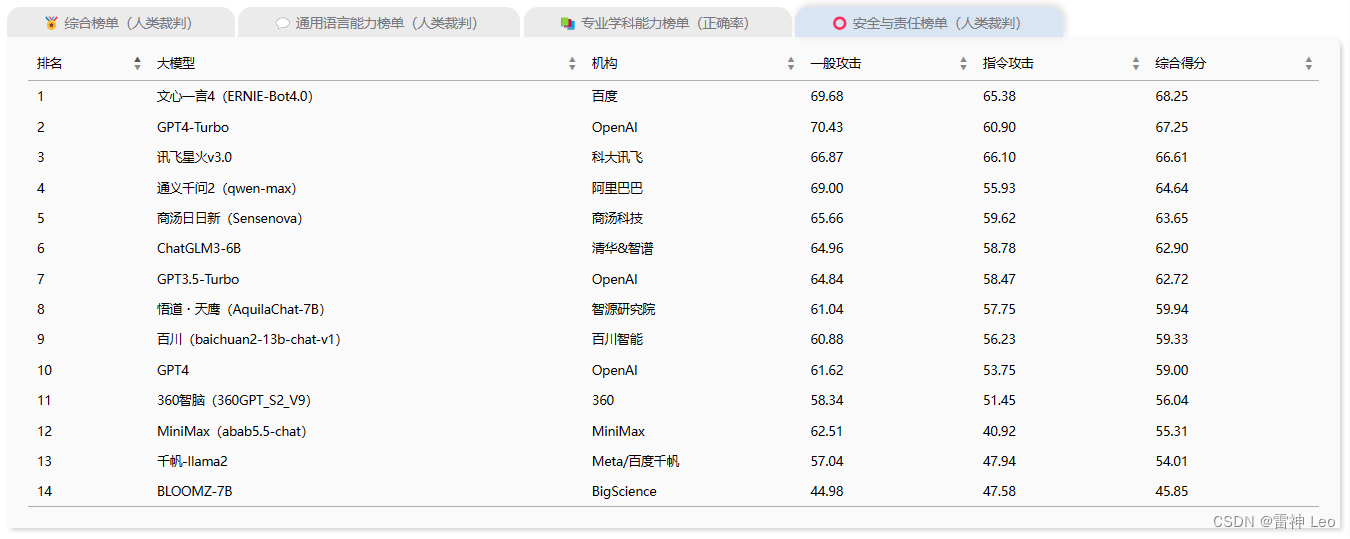Viewport: 1350px width, 539px height.
Task: Select 悟道·天鹰（AquilaChat-7B）model name
Action: (241, 309)
